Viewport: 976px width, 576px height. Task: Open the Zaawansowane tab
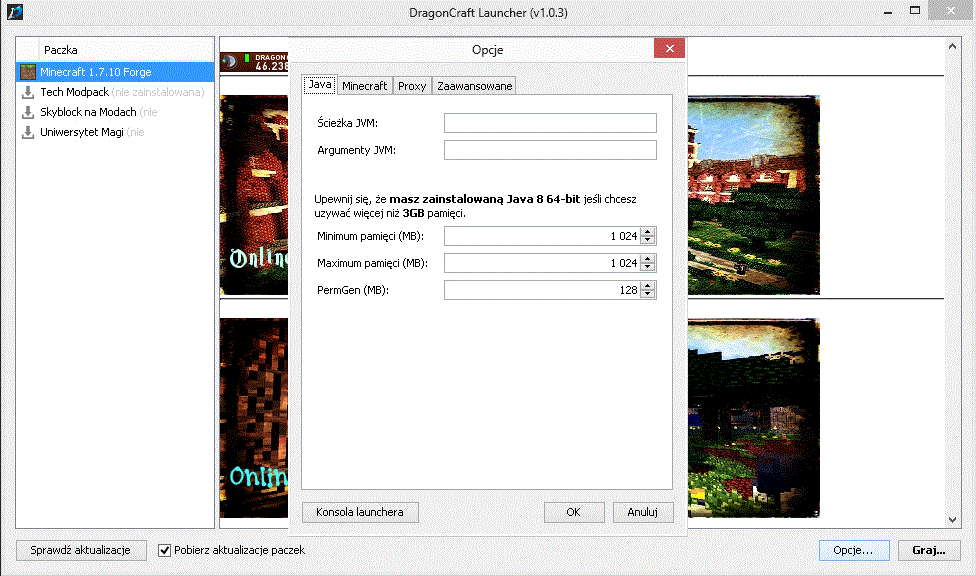tap(474, 86)
